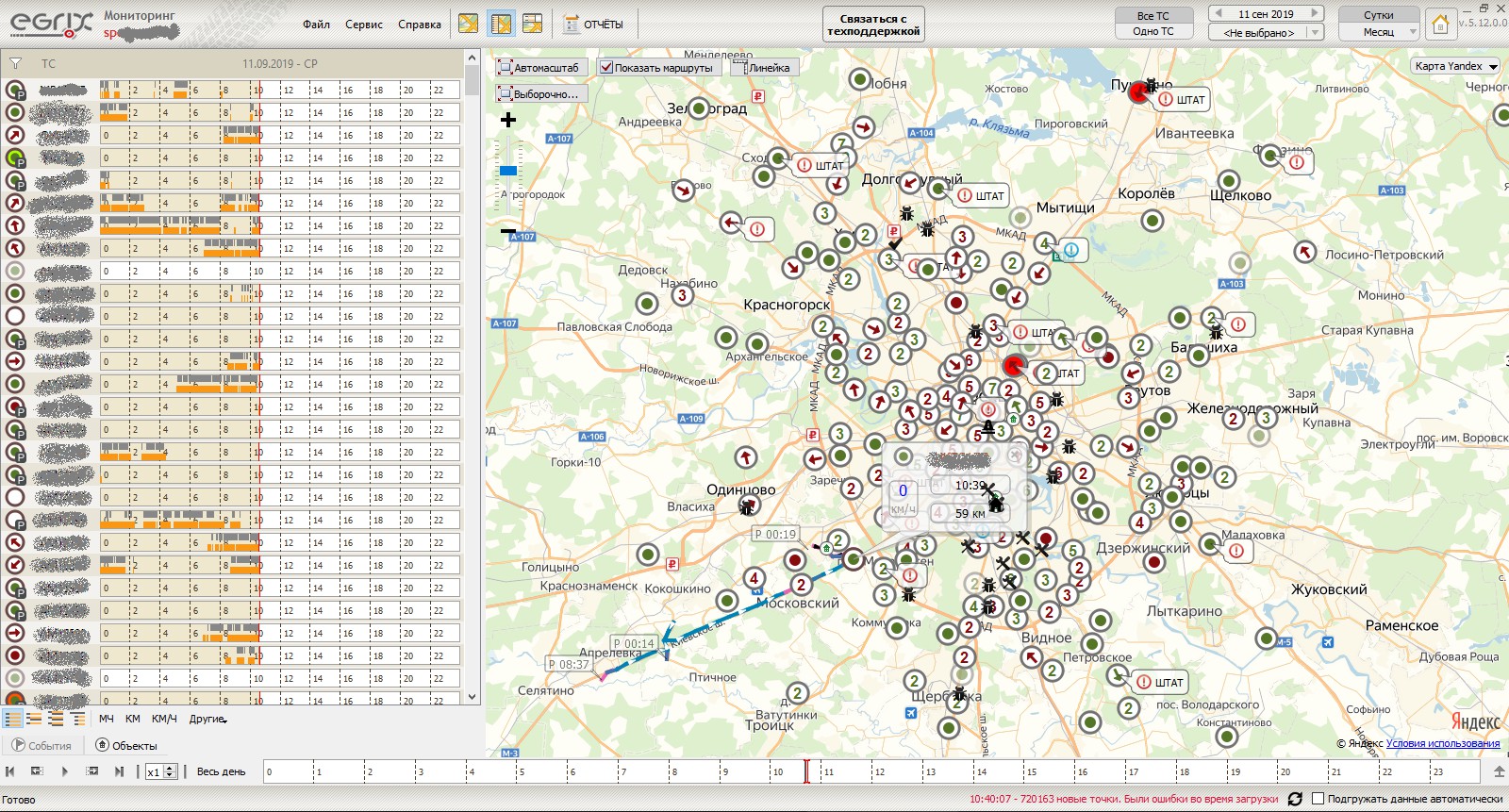Image resolution: width=1509 pixels, height=812 pixels.
Task: Activate the Линейка ruler tool
Action: click(x=764, y=68)
